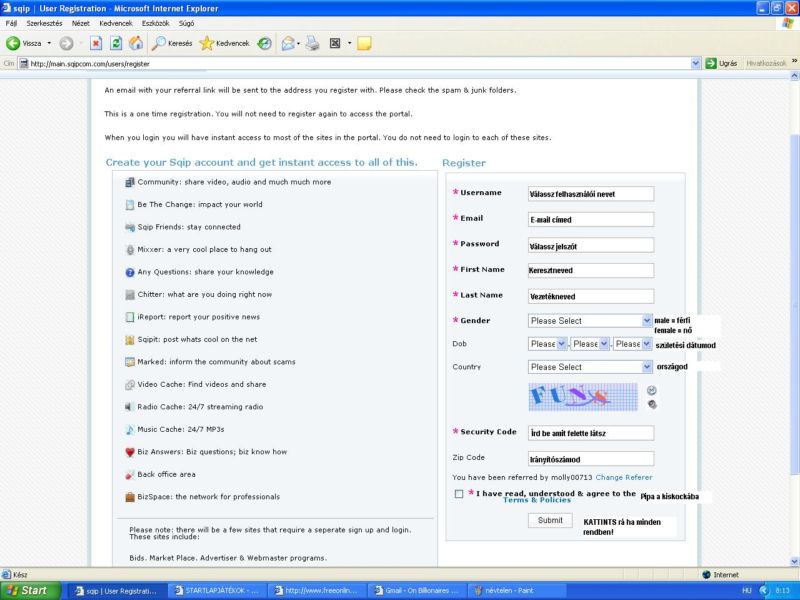Click the Windows Start button
The image size is (800, 600).
(x=30, y=590)
